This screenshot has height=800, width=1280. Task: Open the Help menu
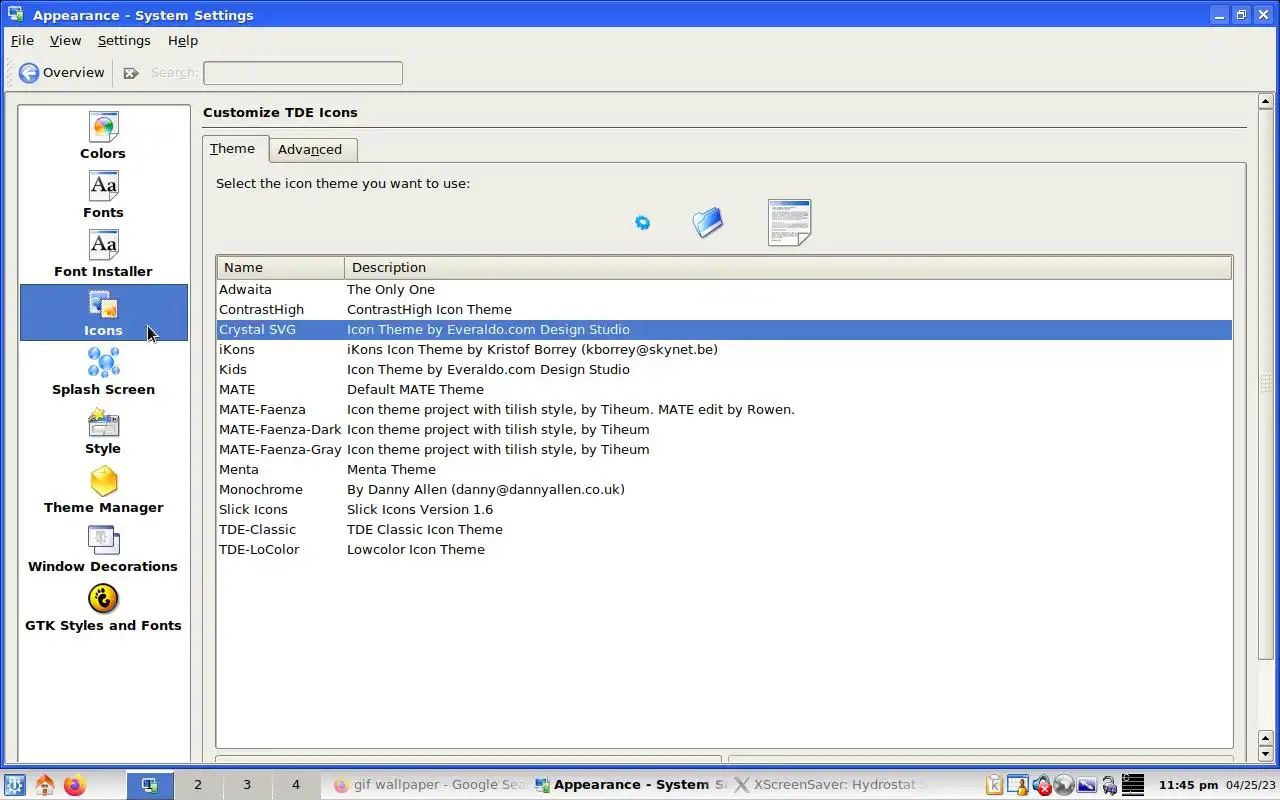183,41
